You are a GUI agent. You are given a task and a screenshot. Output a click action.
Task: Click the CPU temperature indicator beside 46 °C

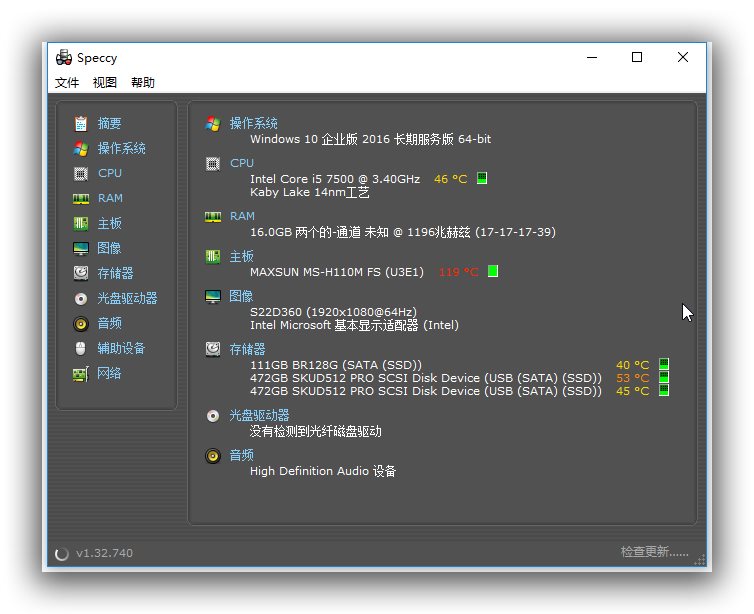pos(482,178)
